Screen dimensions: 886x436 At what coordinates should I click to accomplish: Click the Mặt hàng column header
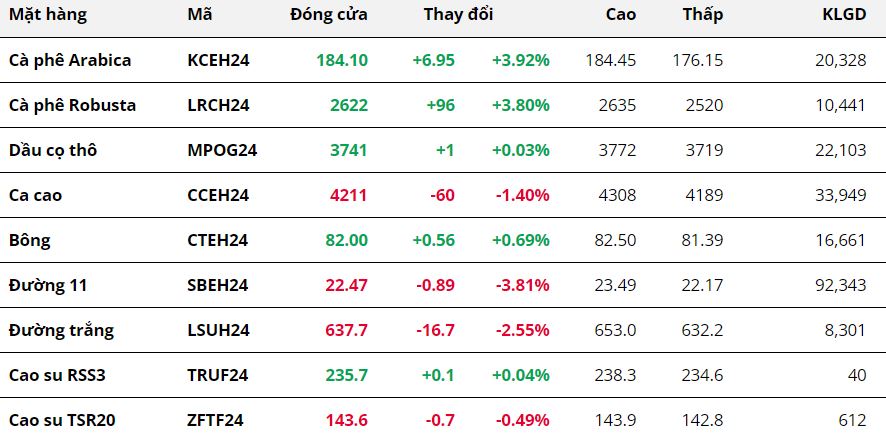coord(47,15)
